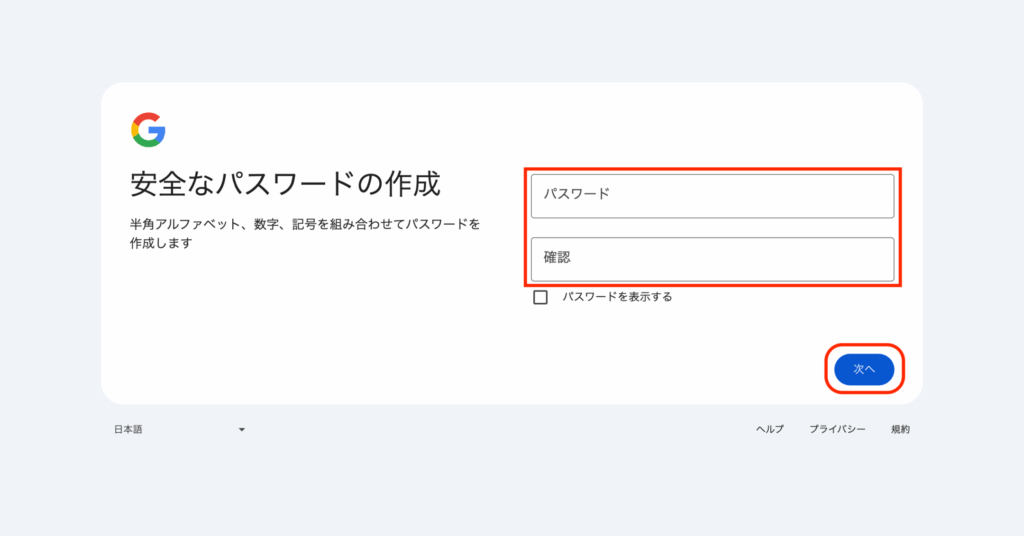Open the プライバシー link
The height and width of the screenshot is (536, 1024).
pos(837,430)
